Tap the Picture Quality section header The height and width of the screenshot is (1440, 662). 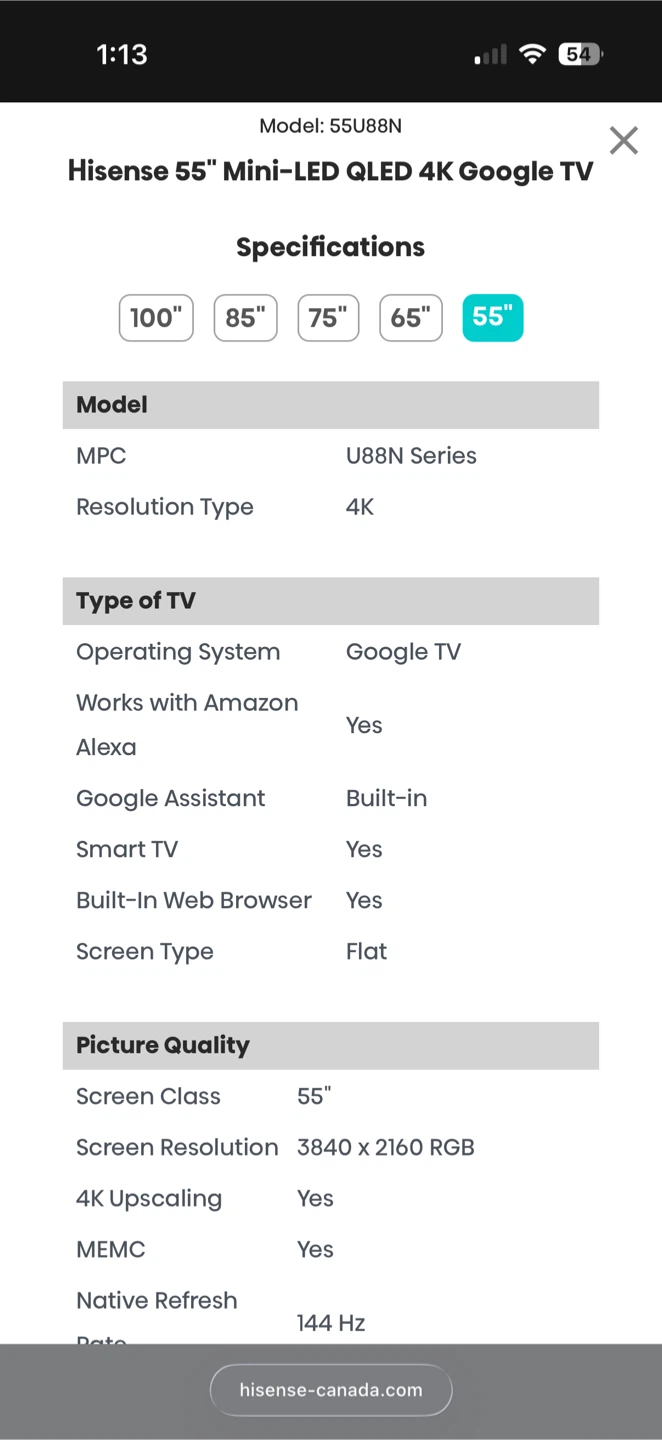coord(331,1046)
